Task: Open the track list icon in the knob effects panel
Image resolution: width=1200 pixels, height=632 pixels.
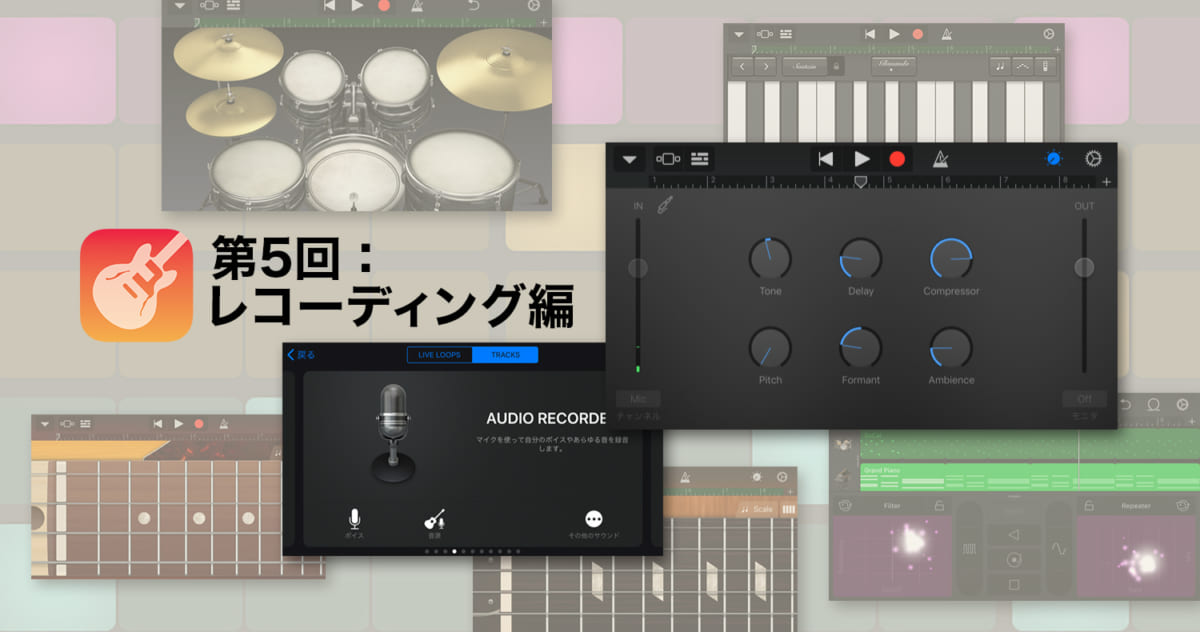Action: click(700, 159)
